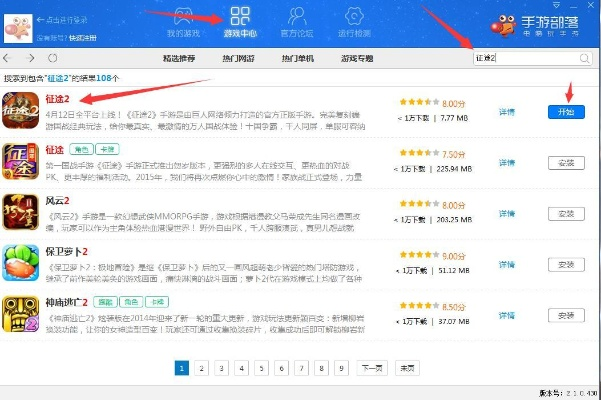Click the 征途2 star rating 8.00分

pos(432,103)
